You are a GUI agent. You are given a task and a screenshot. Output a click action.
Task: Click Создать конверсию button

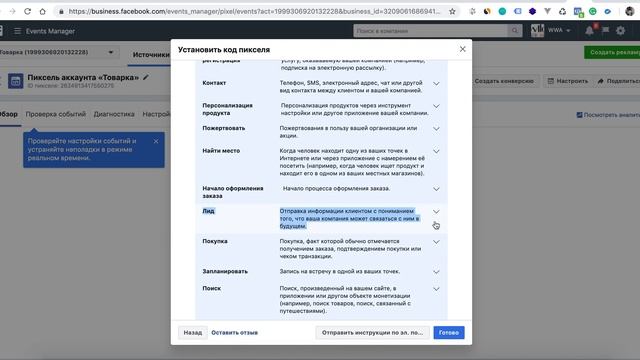tap(504, 81)
